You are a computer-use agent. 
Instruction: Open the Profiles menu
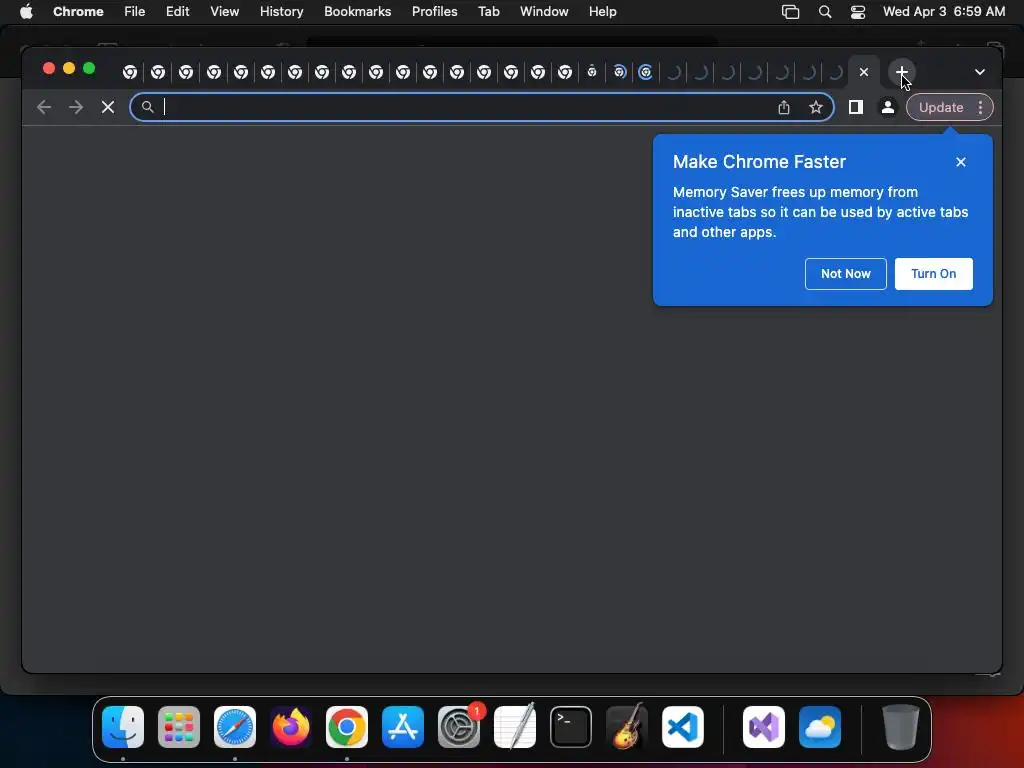point(434,12)
